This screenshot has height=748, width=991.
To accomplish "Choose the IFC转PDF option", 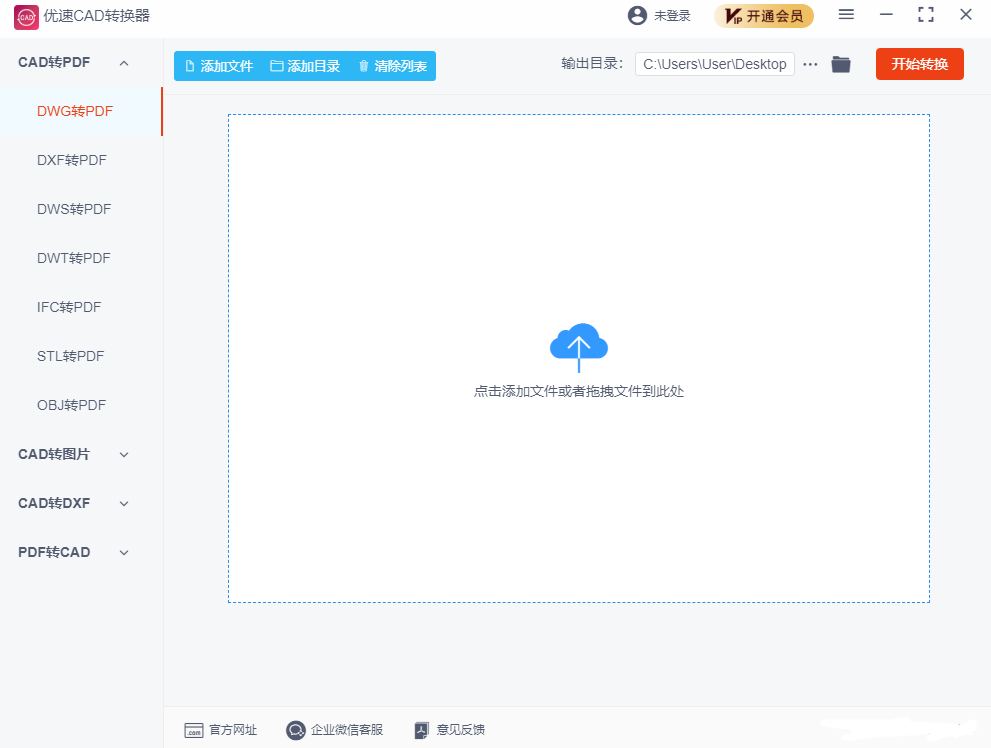I will pos(69,307).
